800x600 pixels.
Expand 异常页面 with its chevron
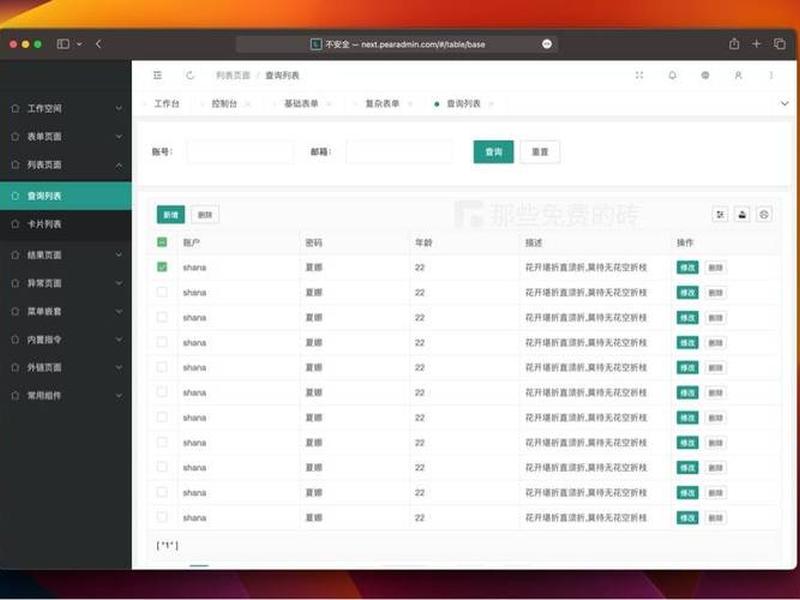pyautogui.click(x=119, y=283)
